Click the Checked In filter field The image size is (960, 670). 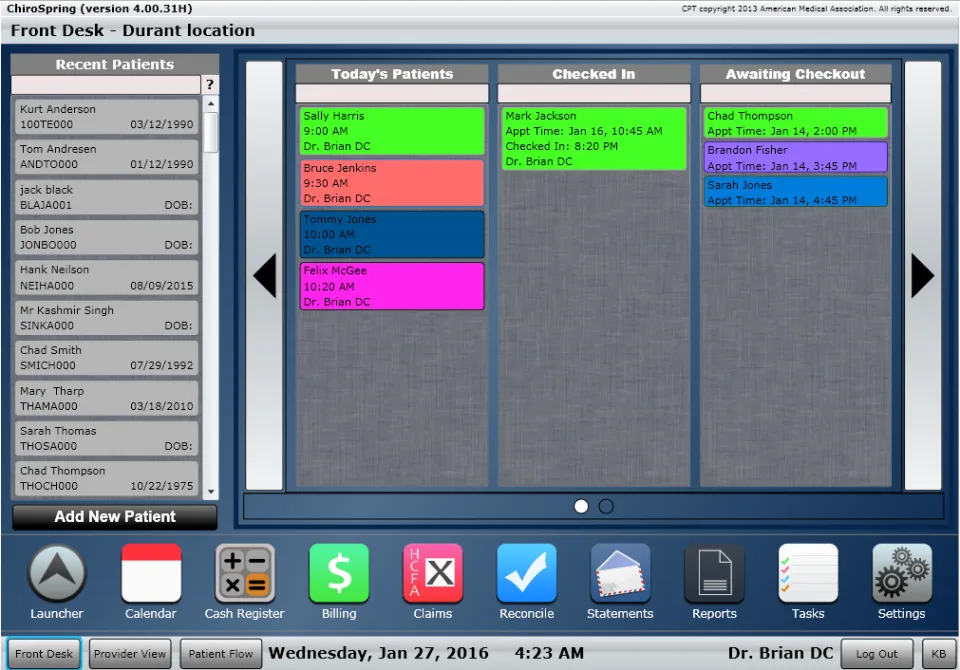pos(594,93)
